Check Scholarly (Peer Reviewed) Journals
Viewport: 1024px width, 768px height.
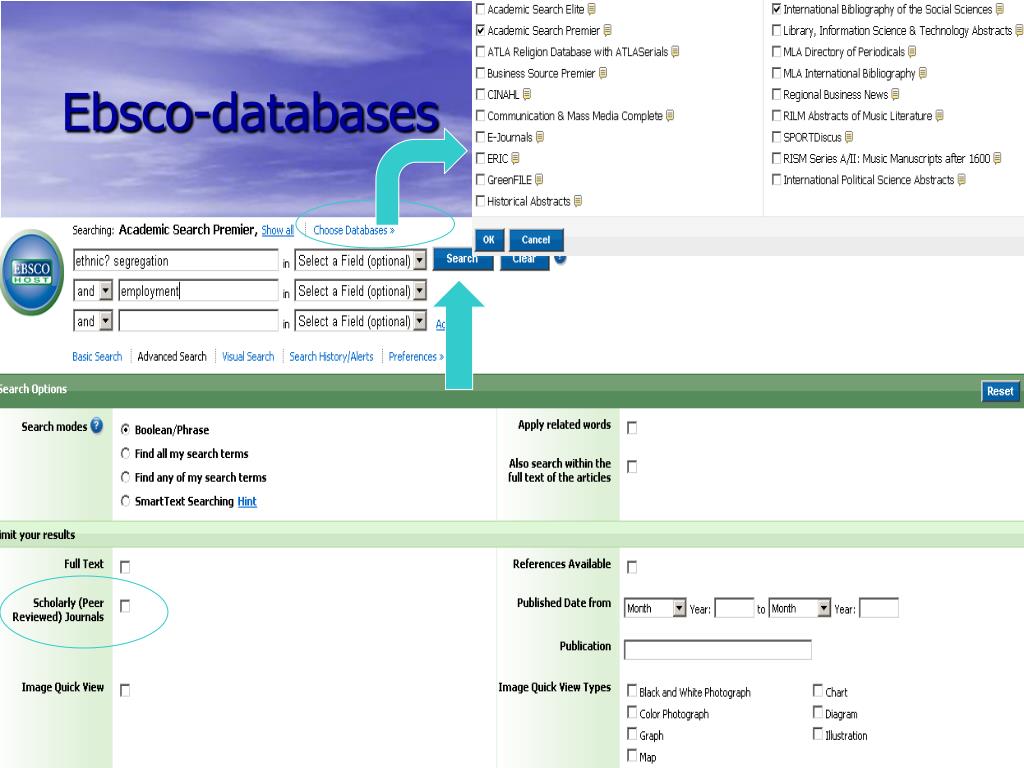[125, 606]
